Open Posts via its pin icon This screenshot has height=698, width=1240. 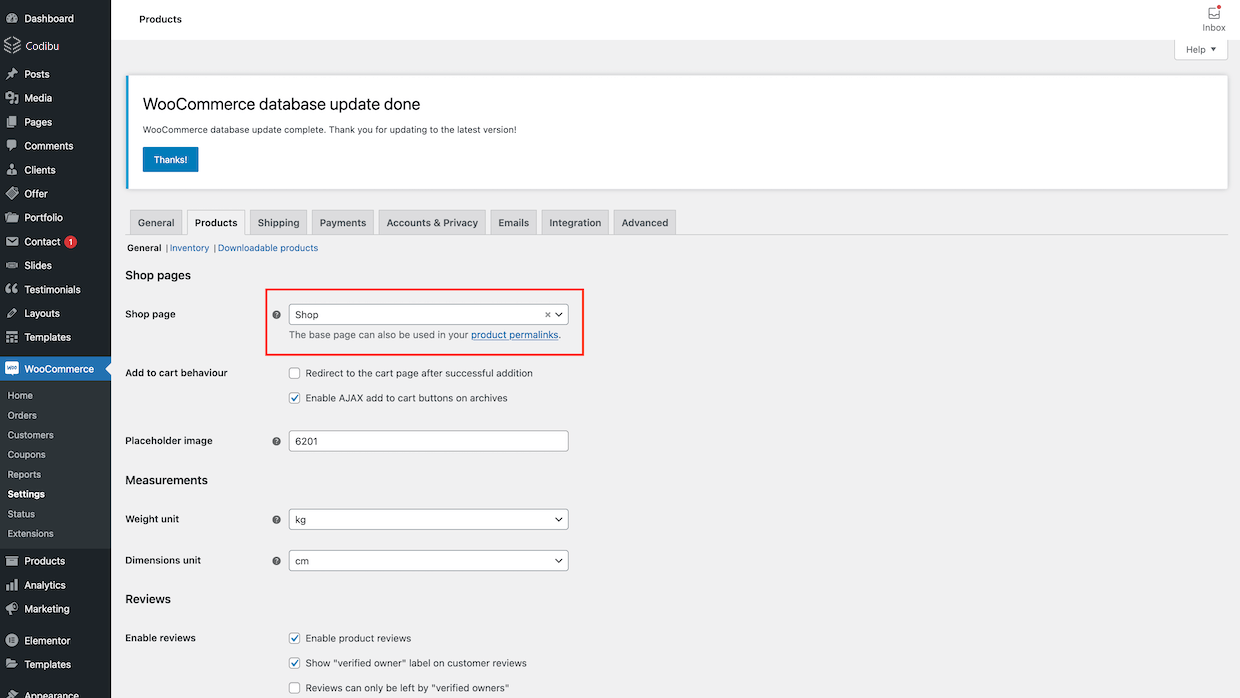click(x=12, y=74)
